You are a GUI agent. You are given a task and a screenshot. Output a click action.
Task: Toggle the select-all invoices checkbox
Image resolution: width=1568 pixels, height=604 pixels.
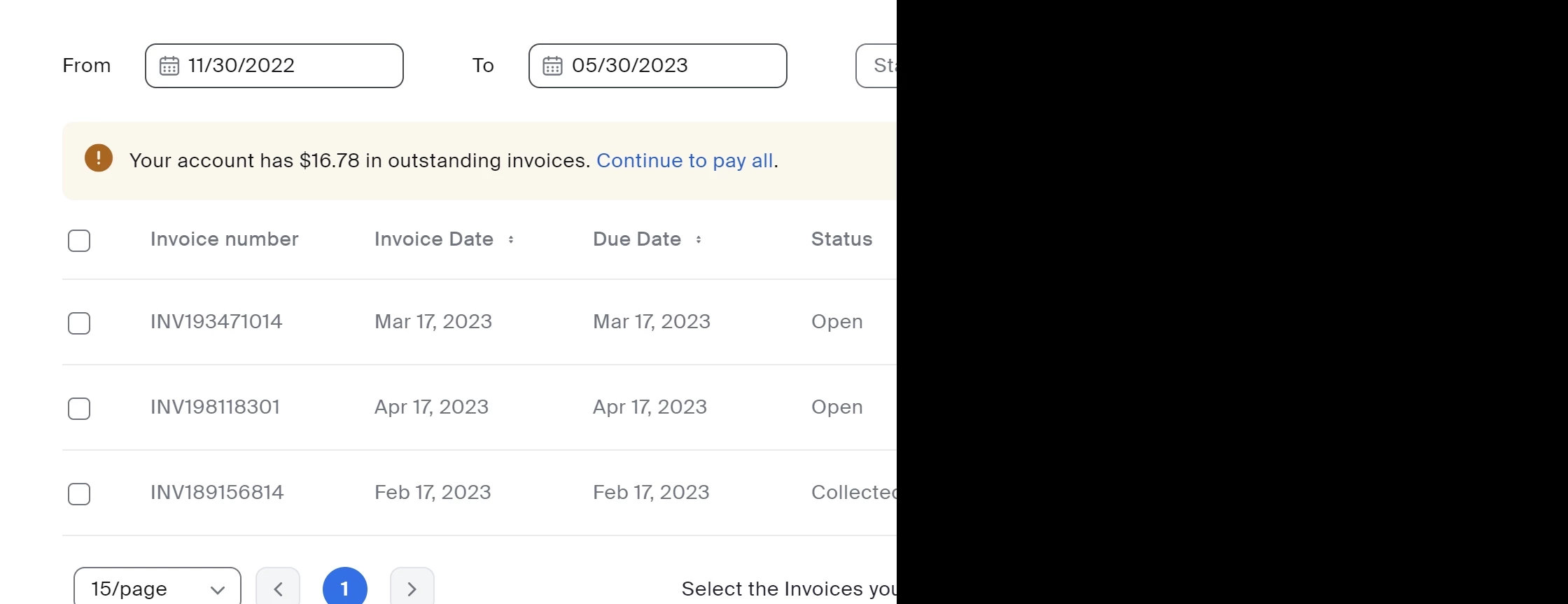click(x=79, y=241)
